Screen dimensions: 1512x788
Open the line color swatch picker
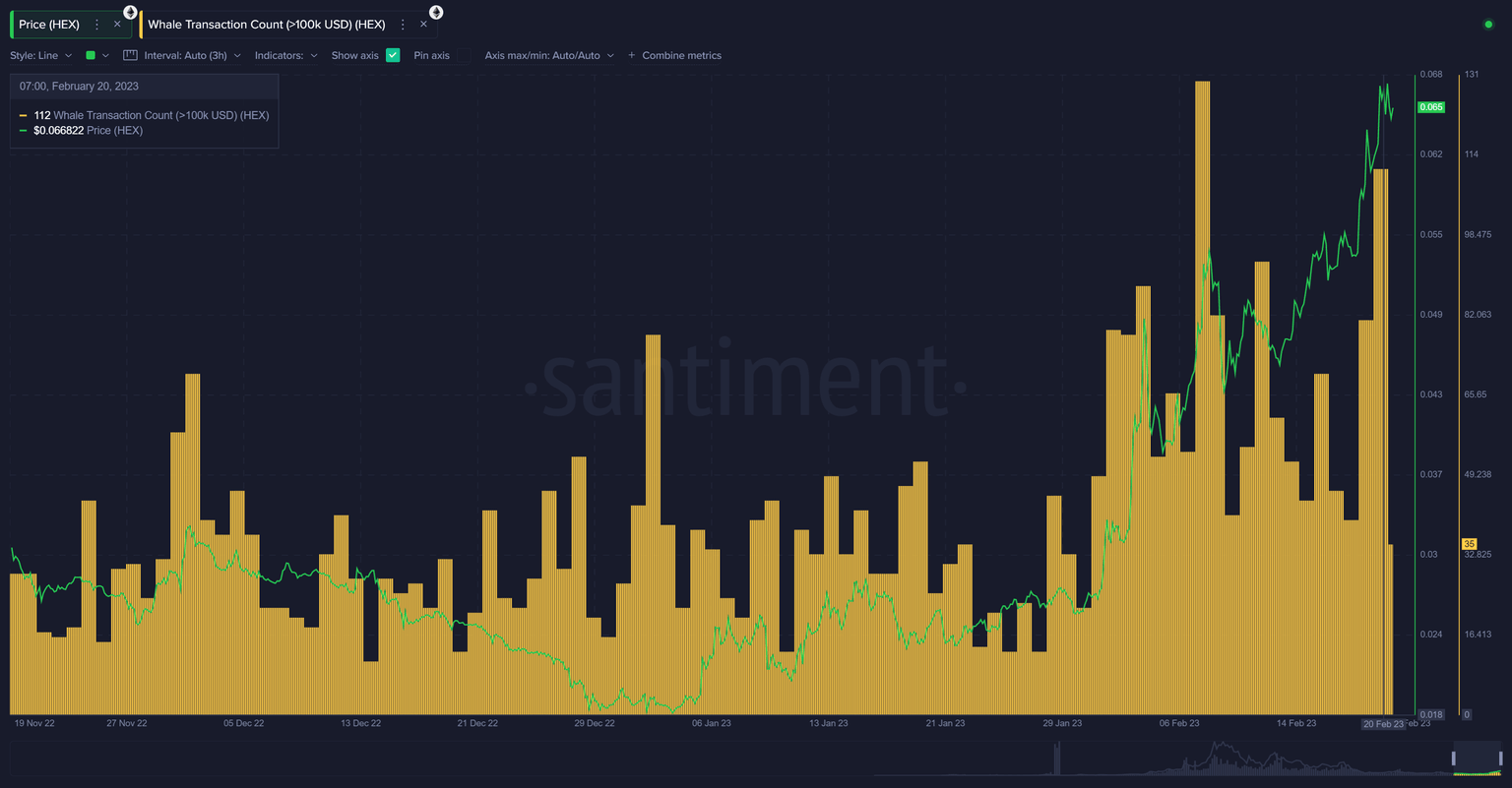pos(93,55)
